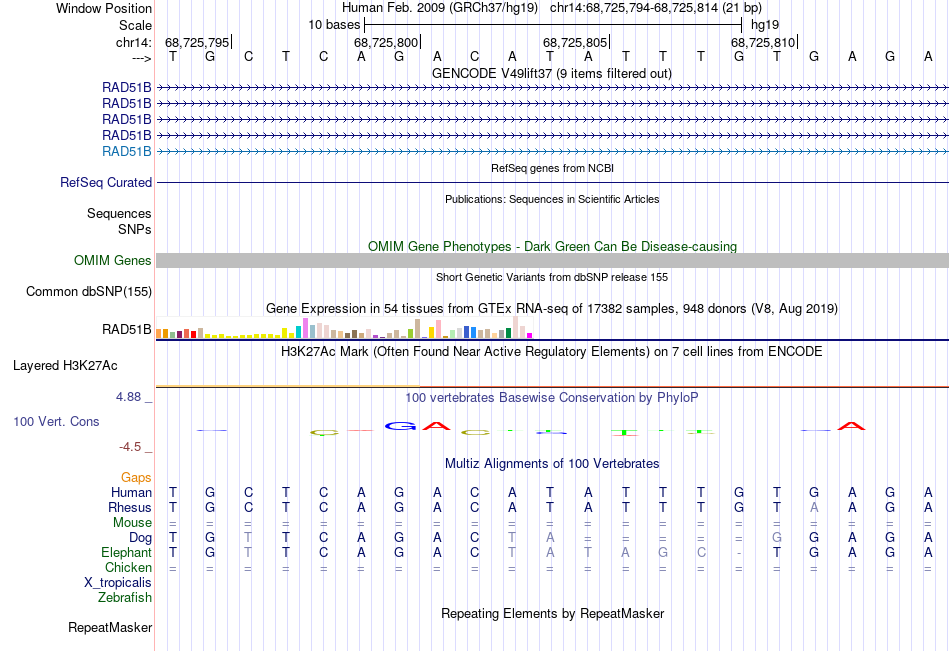
Task: Click the faded G in Dog row
Action: [x=777, y=538]
